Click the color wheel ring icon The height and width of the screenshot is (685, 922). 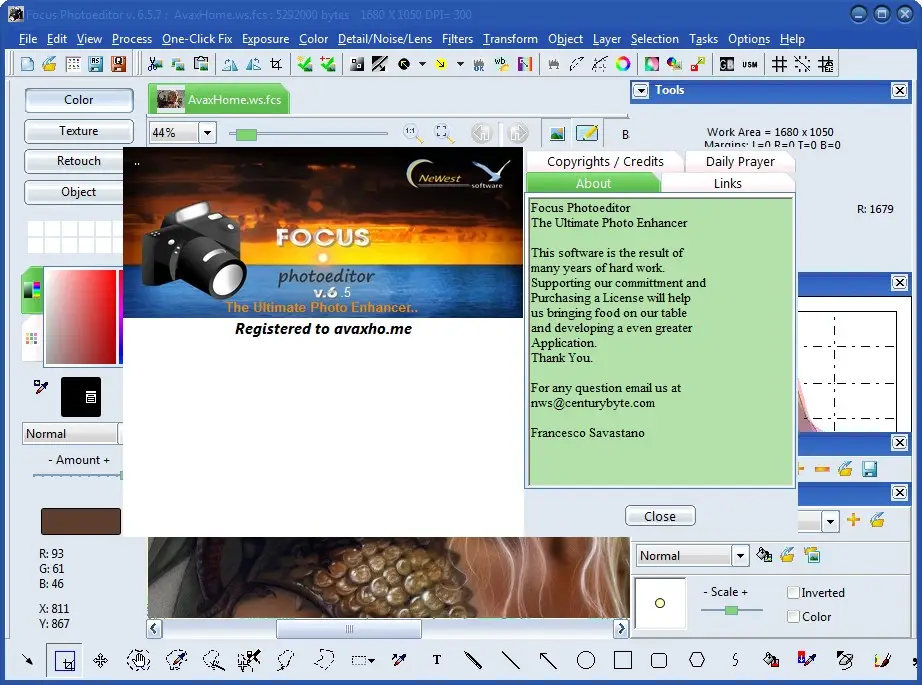(623, 64)
